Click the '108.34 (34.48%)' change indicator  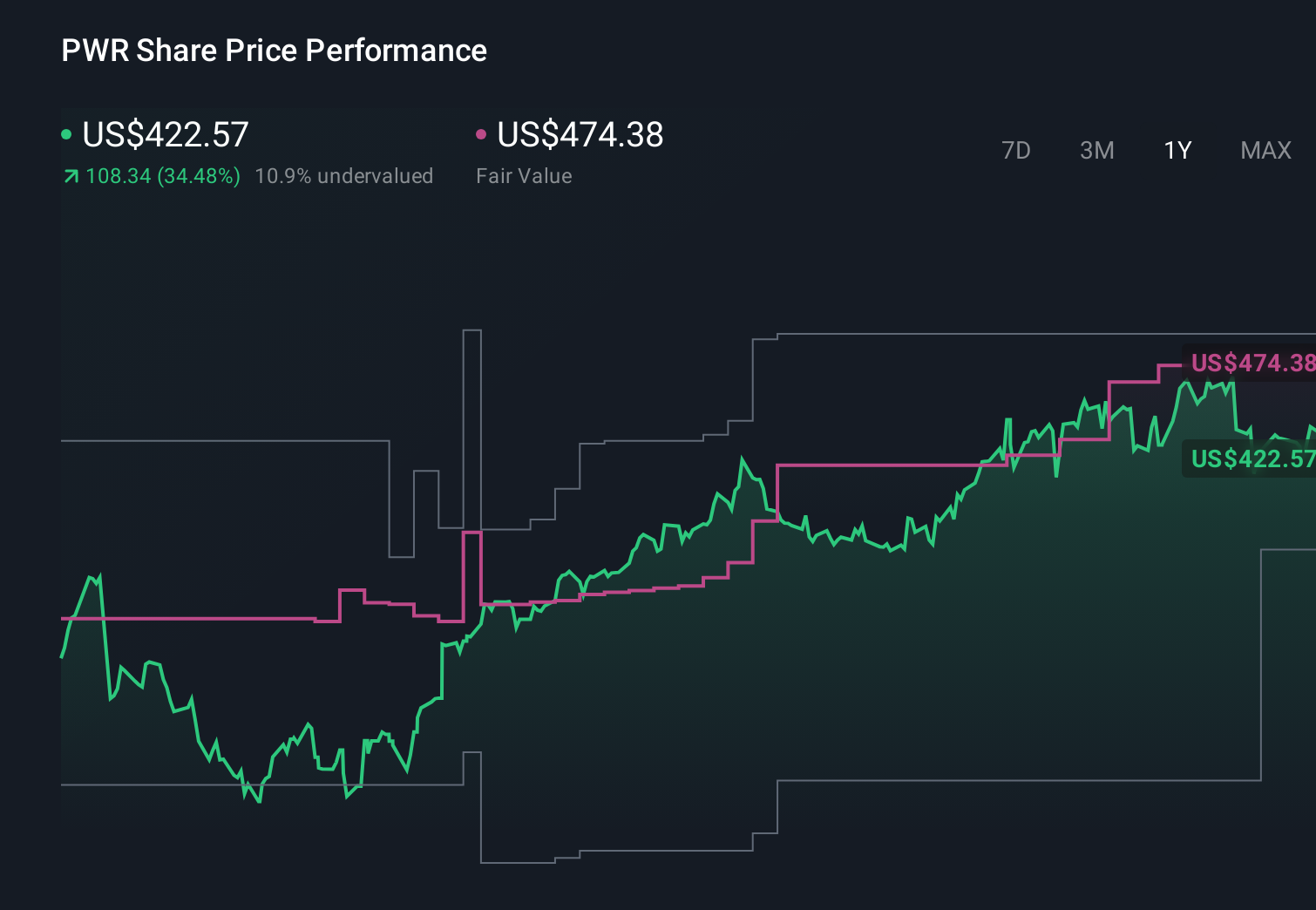(164, 176)
